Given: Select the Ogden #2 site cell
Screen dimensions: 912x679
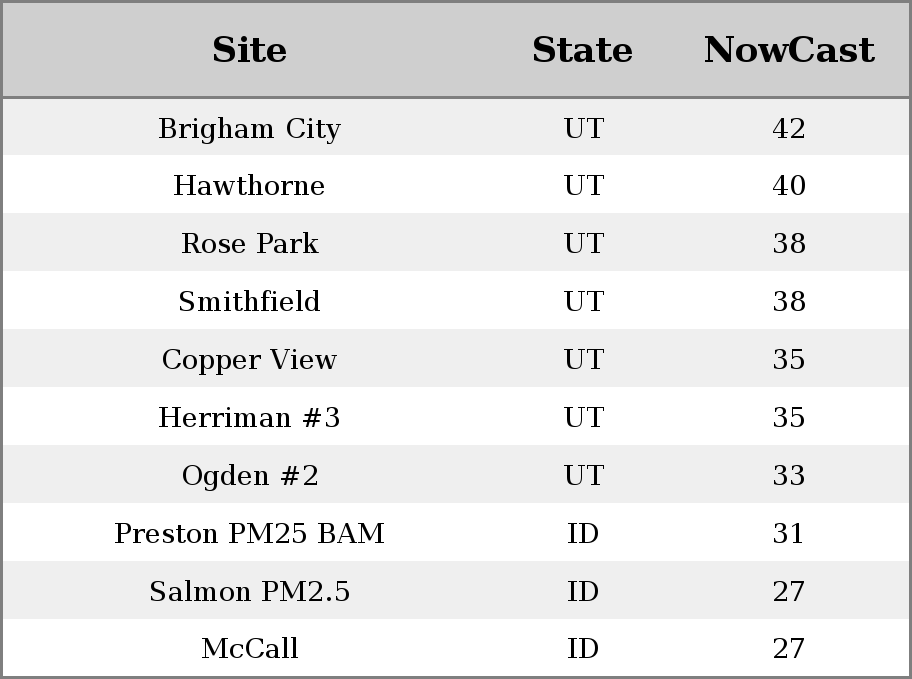Looking at the screenshot, I should click(x=249, y=476).
